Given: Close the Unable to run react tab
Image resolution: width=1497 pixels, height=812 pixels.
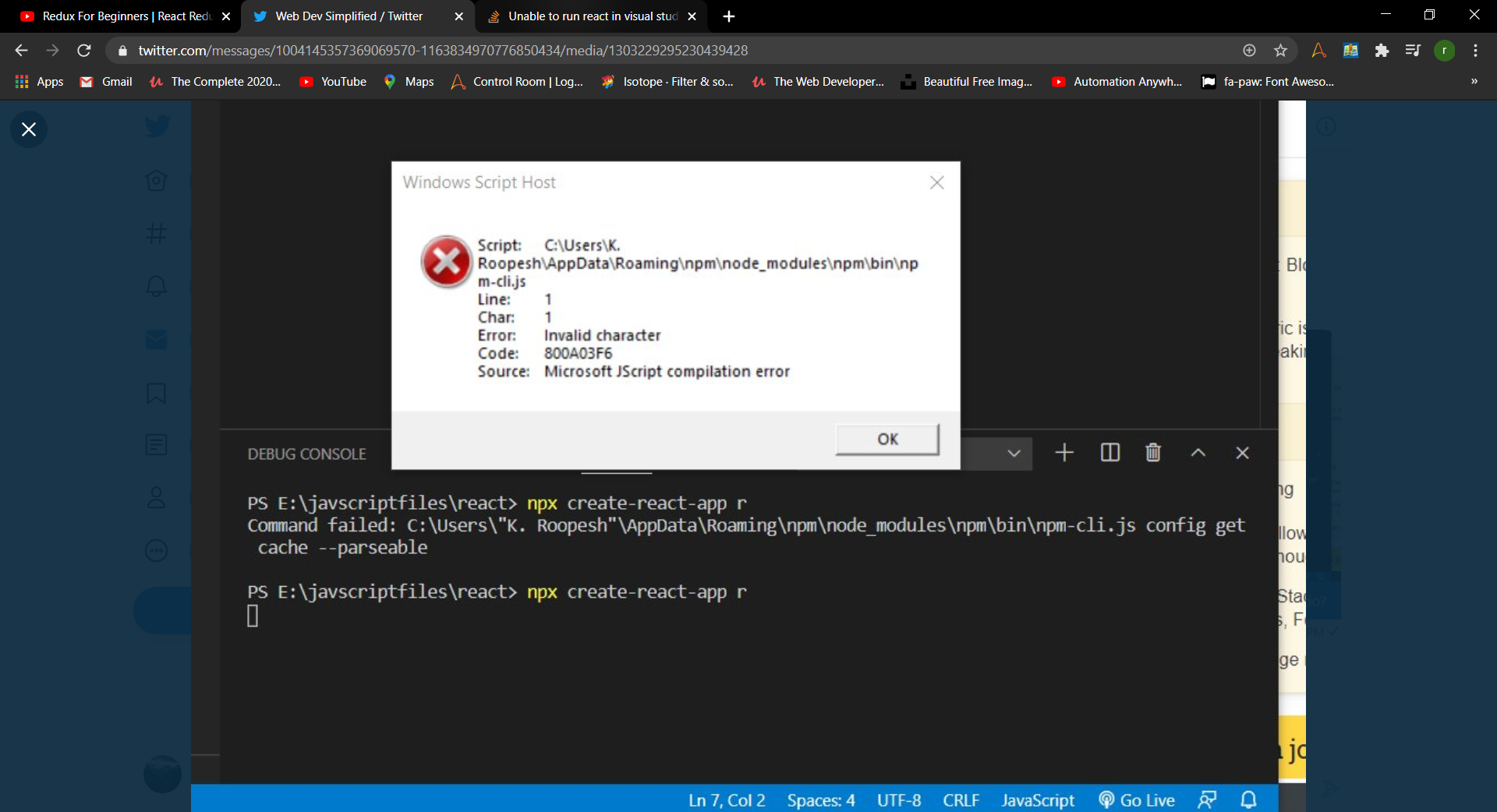Looking at the screenshot, I should pos(692,16).
